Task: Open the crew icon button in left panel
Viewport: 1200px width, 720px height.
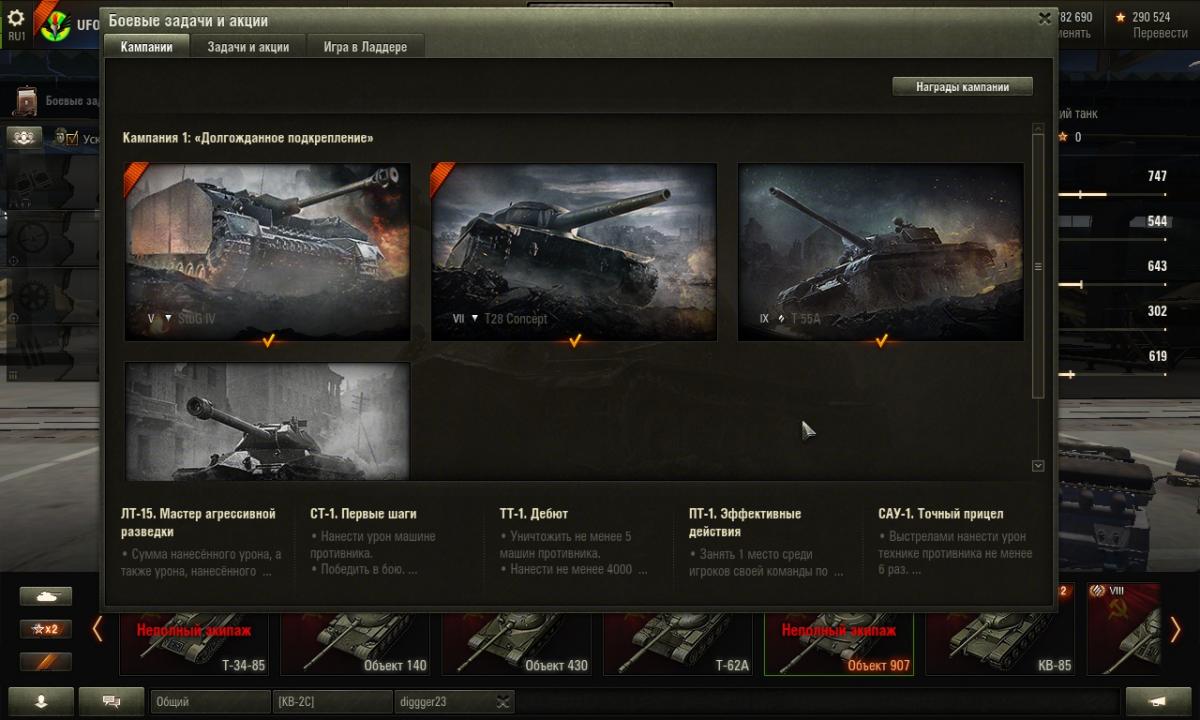Action: [24, 137]
